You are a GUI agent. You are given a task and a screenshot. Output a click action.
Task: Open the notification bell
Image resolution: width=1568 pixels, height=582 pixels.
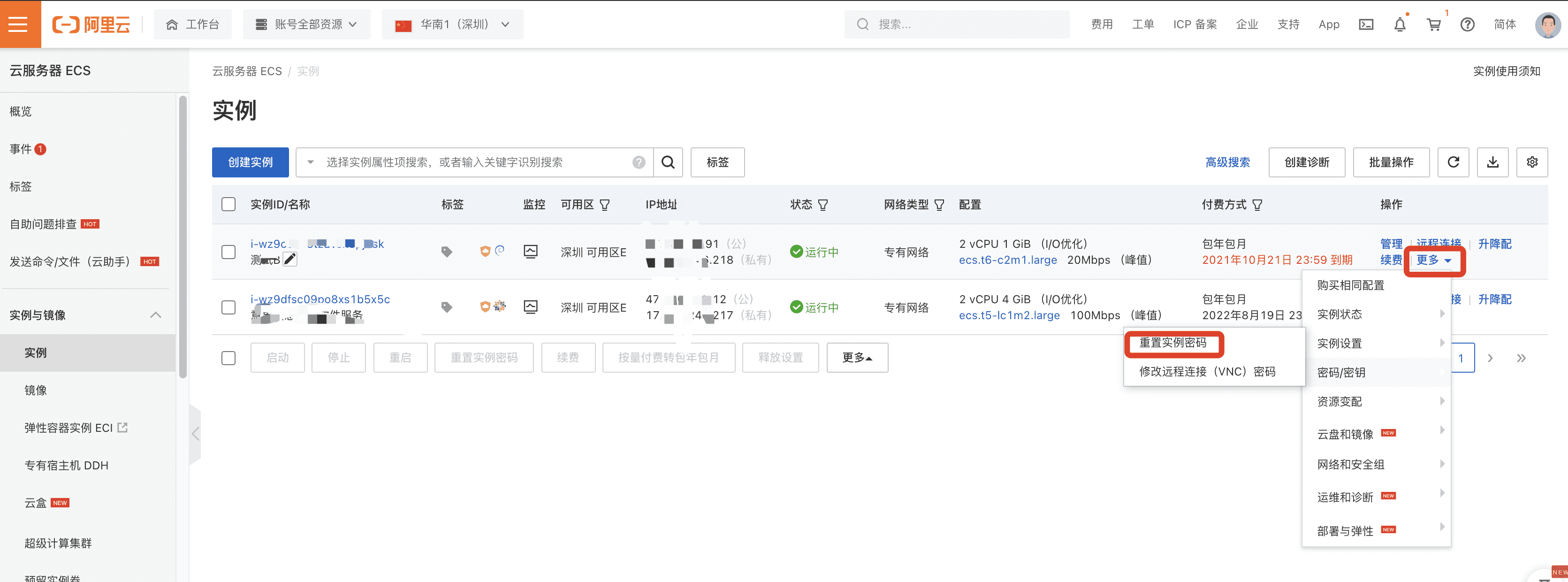[x=1400, y=24]
